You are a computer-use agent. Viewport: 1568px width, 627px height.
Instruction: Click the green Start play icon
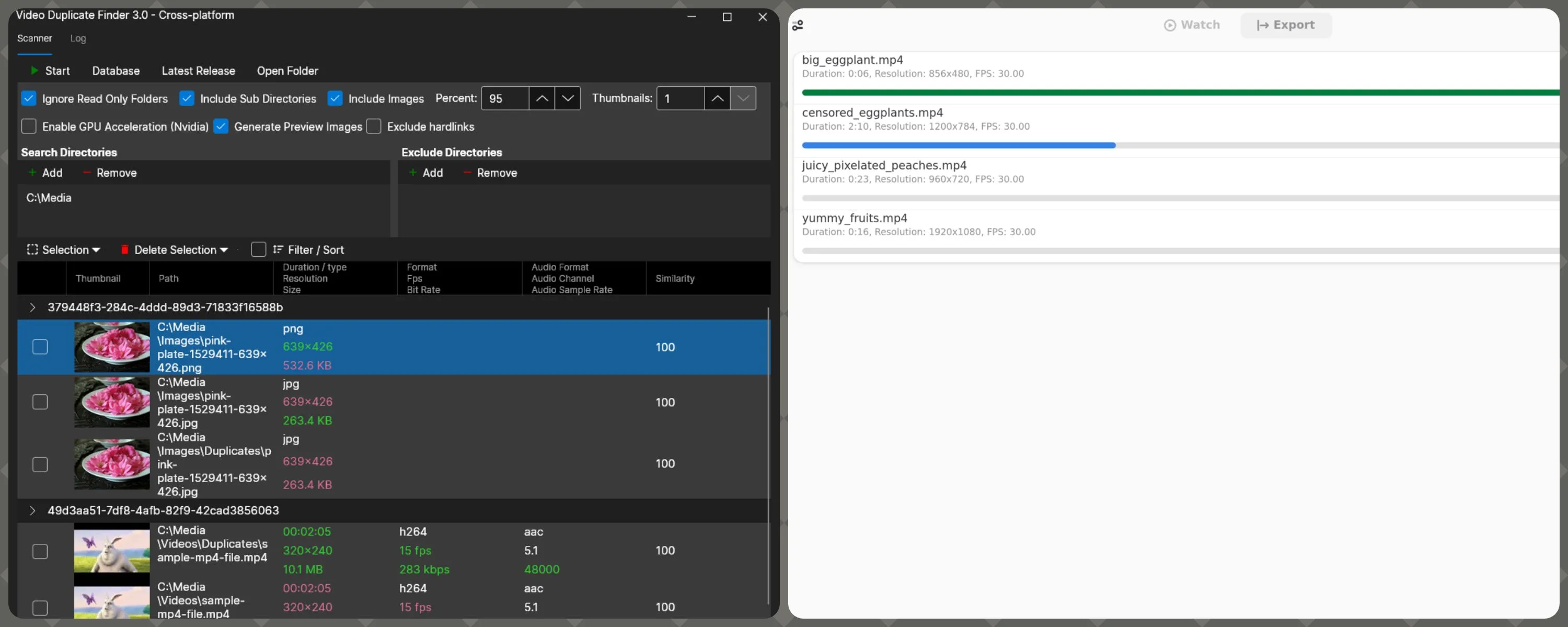point(34,71)
